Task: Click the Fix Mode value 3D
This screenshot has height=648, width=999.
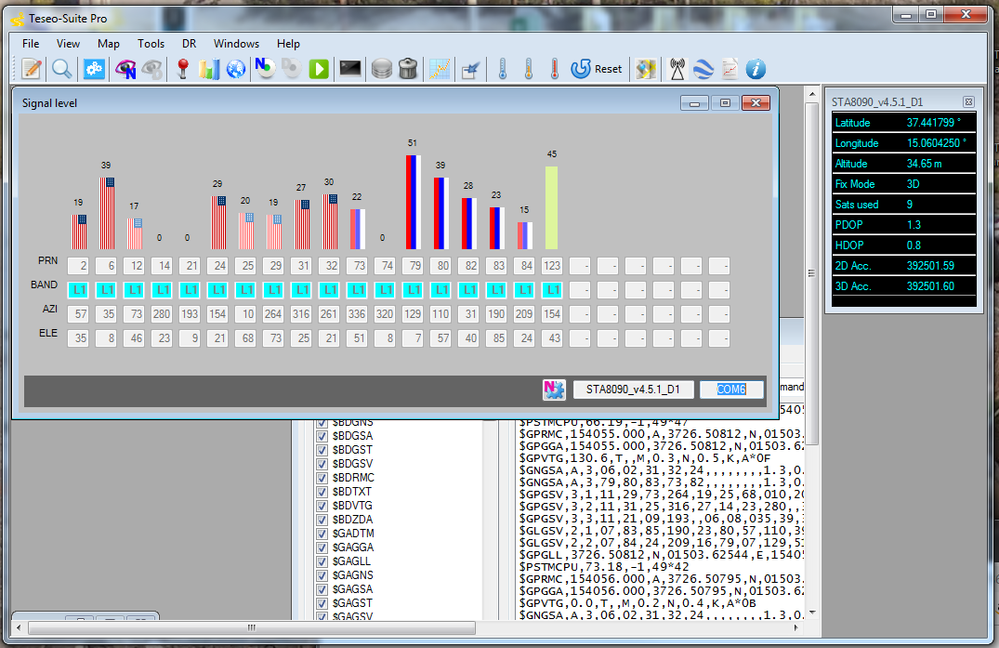Action: click(913, 184)
